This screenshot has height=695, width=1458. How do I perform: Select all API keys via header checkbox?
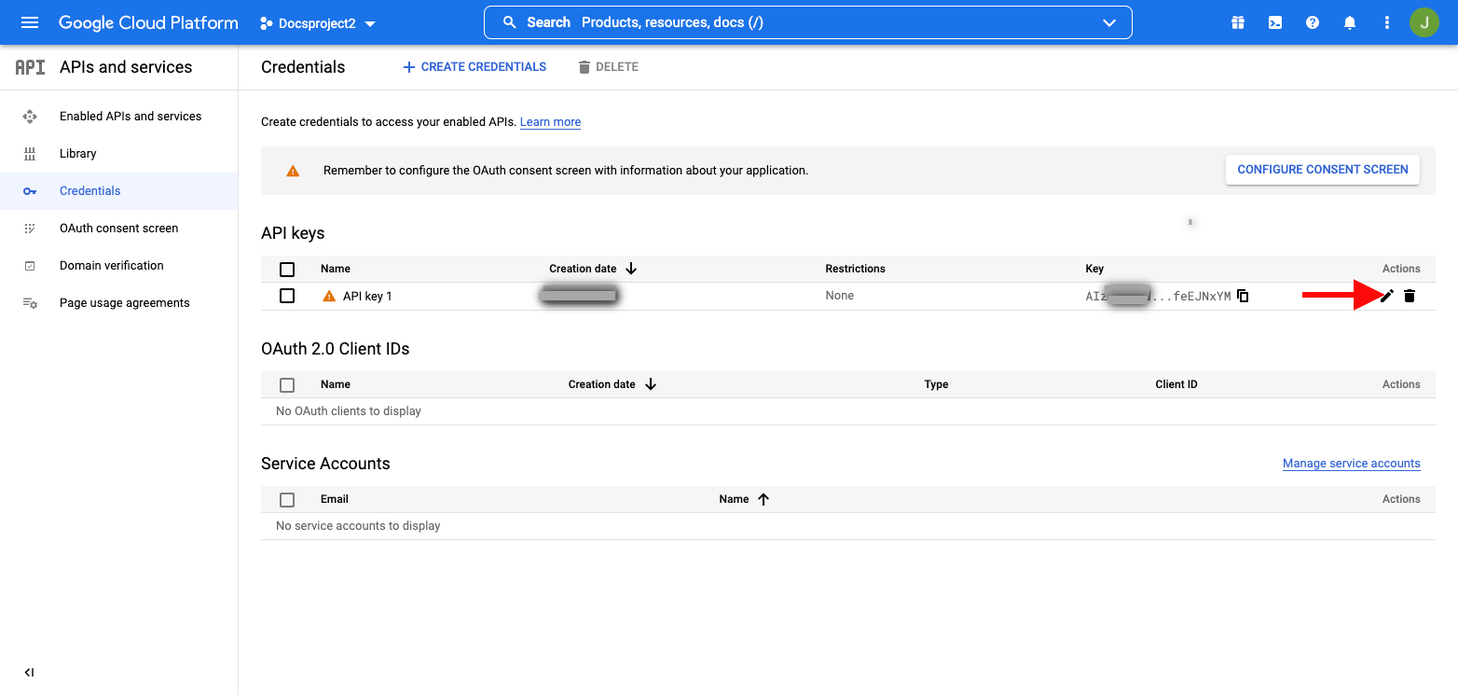[287, 268]
